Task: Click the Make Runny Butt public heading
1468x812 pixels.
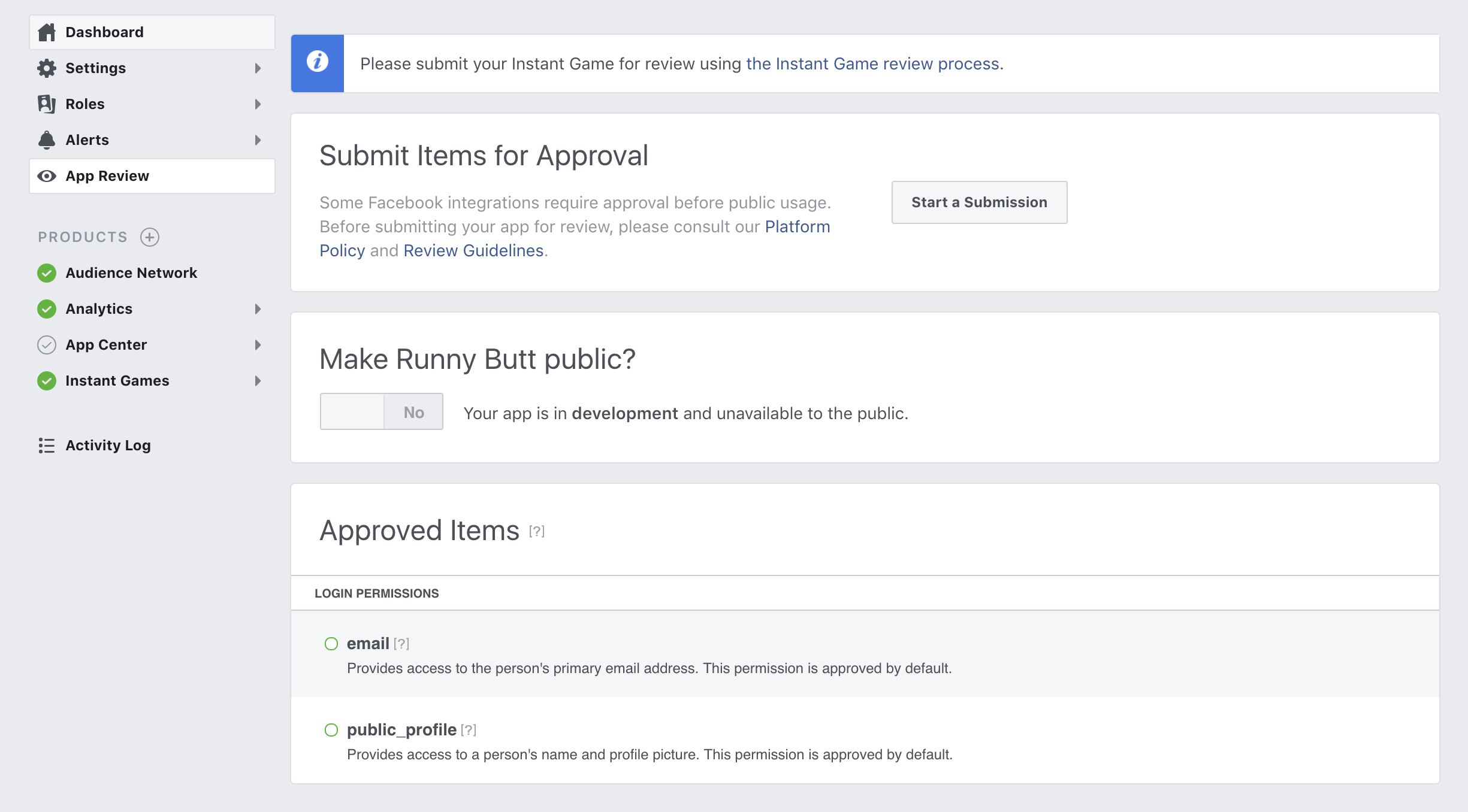Action: point(477,359)
